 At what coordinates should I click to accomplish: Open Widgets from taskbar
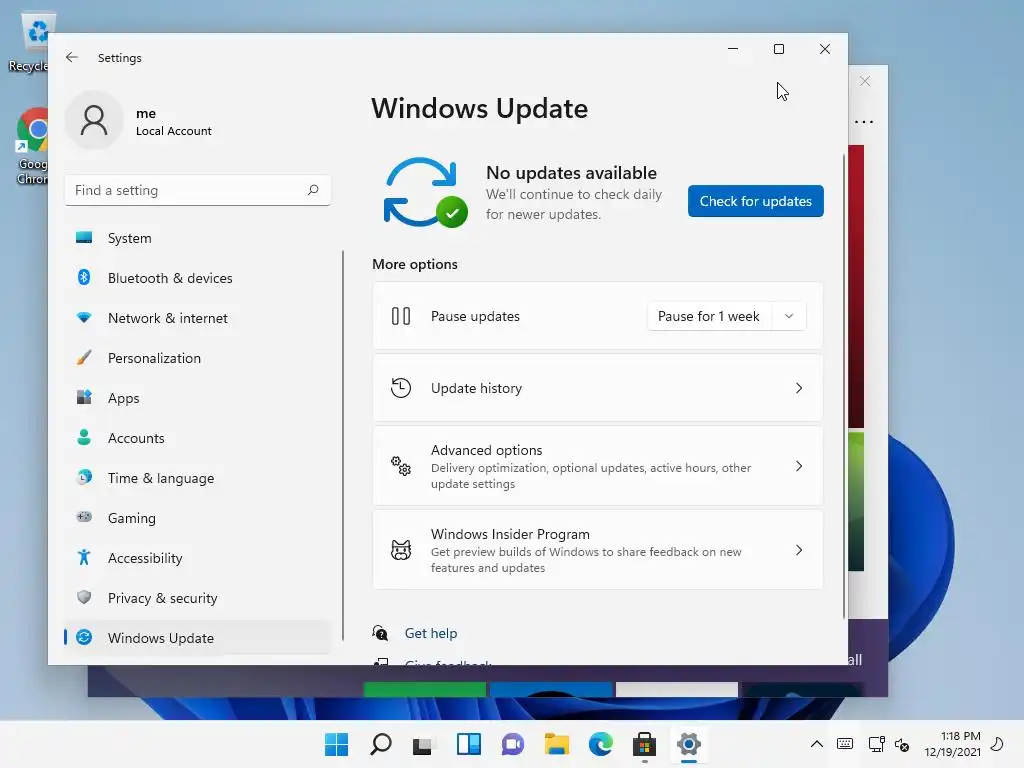pos(469,744)
